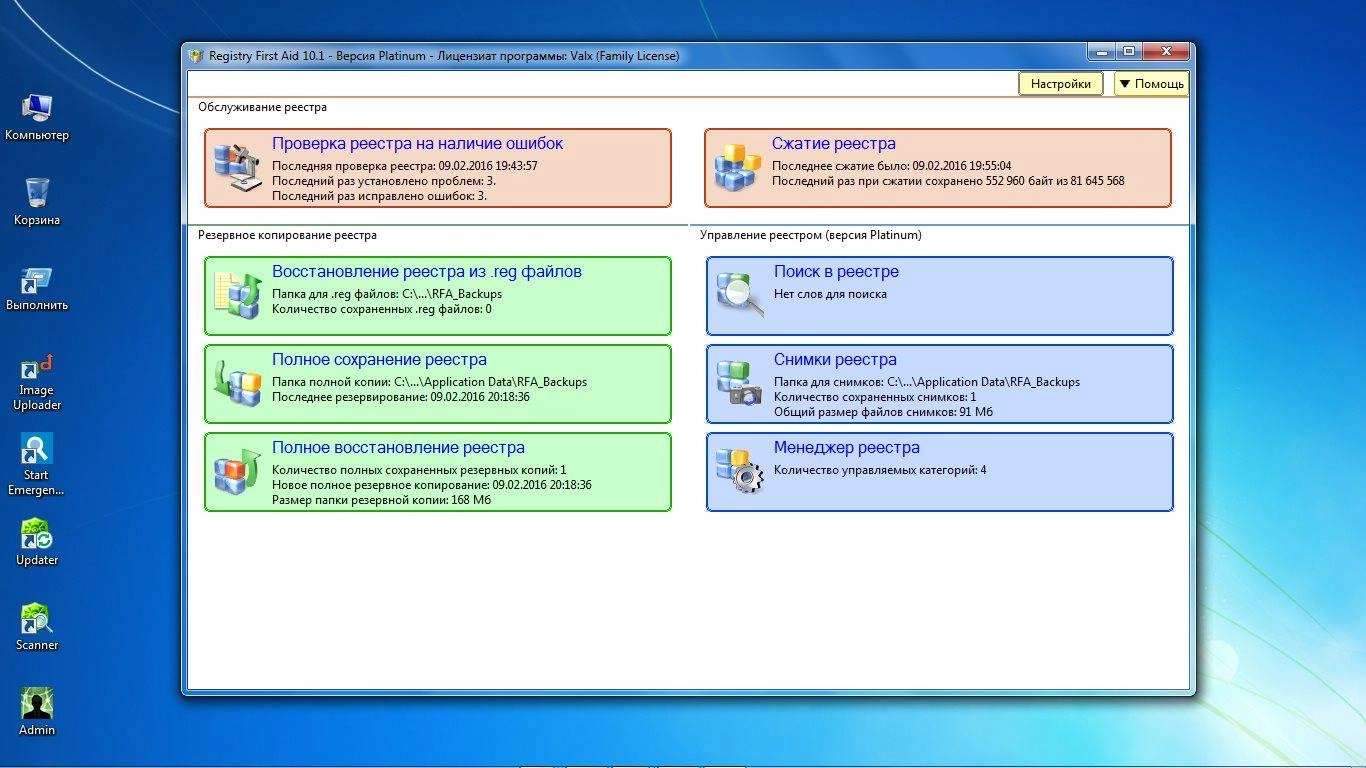This screenshot has width=1366, height=768.
Task: Open the Снимки реестра heading
Action: (835, 360)
